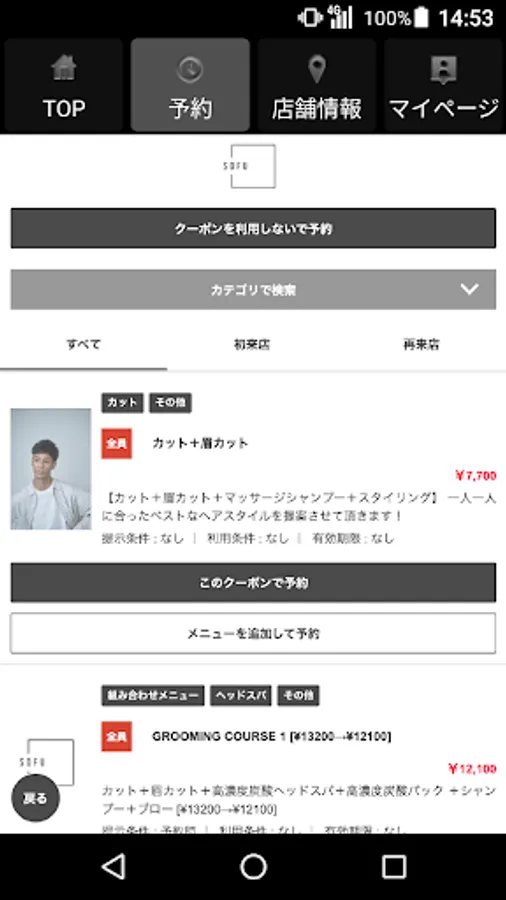The width and height of the screenshot is (506, 900).
Task: Tap the Android home circle icon
Action: click(x=253, y=866)
